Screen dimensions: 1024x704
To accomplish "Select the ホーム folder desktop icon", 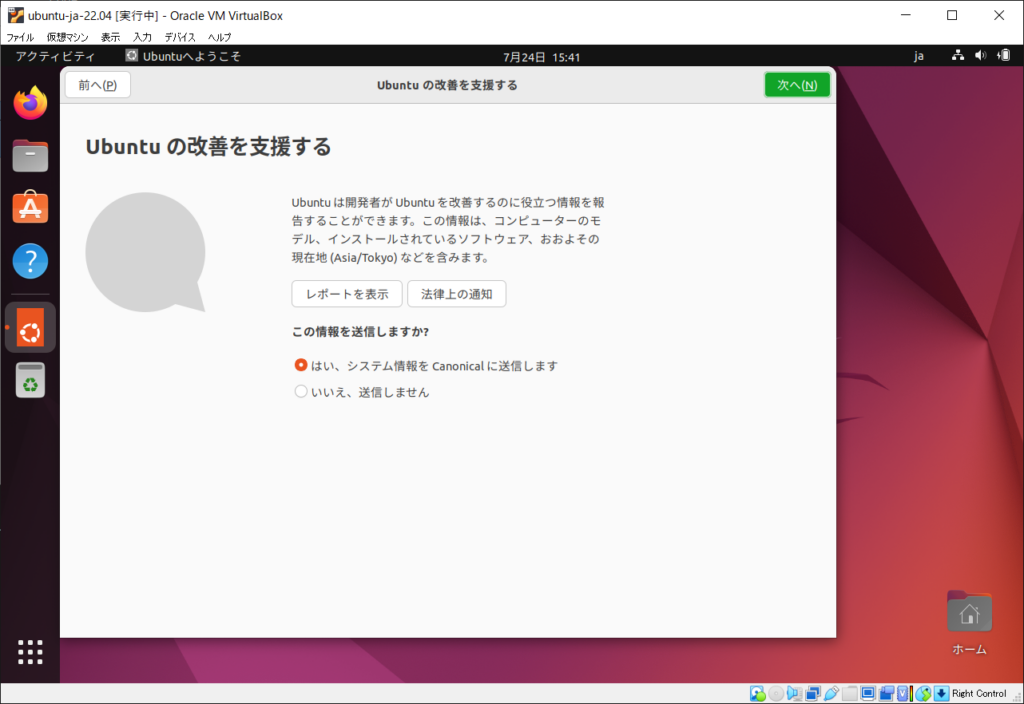I will 969,622.
